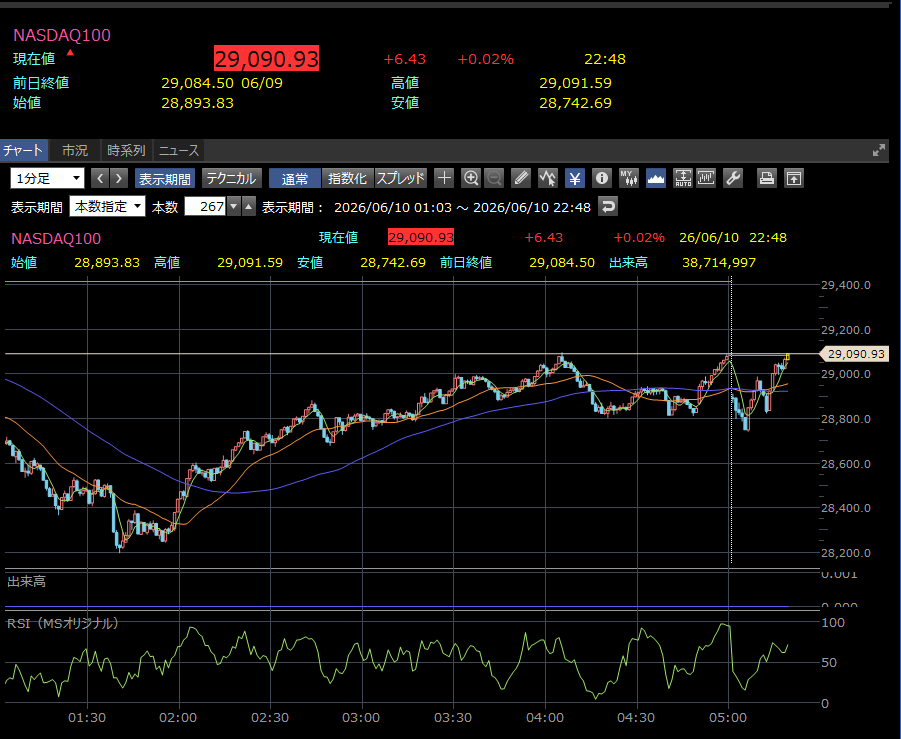Open the テクニカル indicators button
This screenshot has height=739, width=901.
[x=232, y=178]
